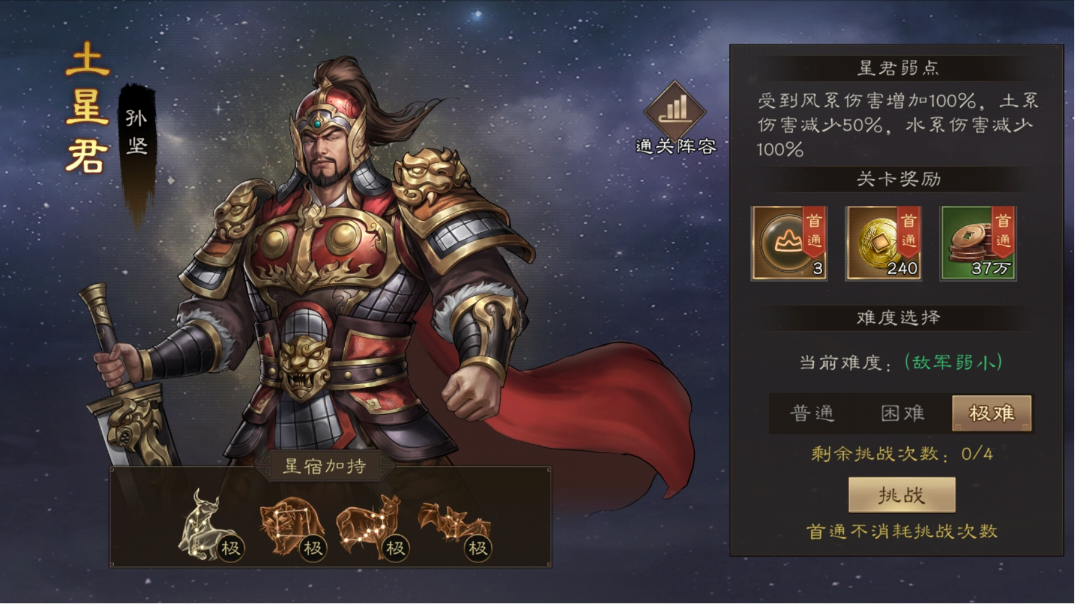Tap the 难度选择 section header

(x=898, y=317)
